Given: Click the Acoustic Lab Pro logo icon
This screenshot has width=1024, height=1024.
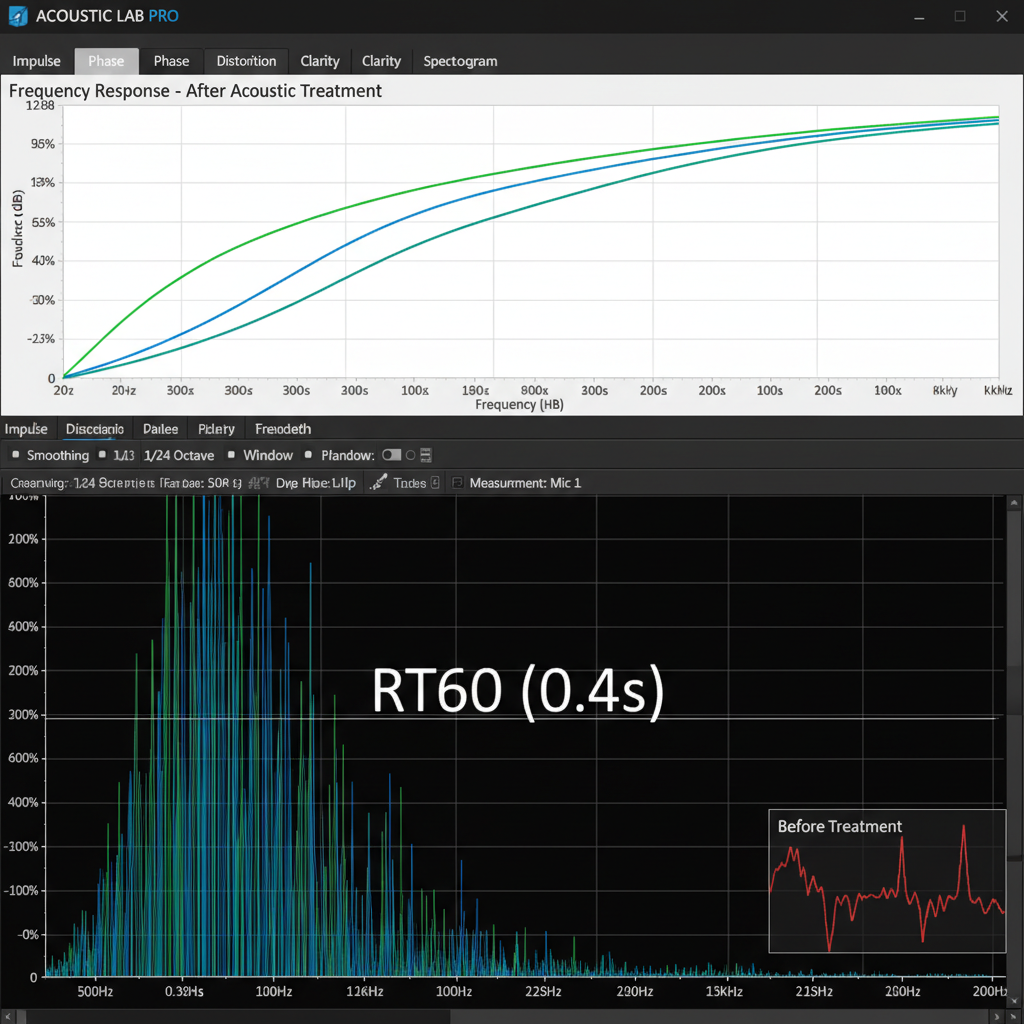Looking at the screenshot, I should tap(18, 16).
